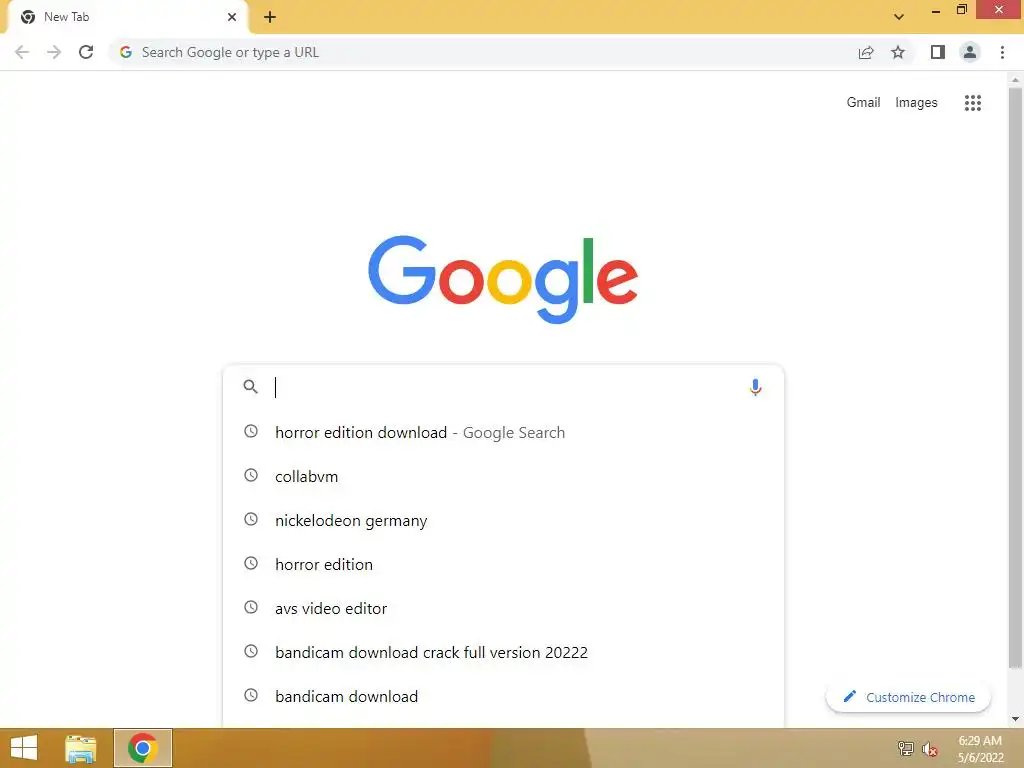1024x768 pixels.
Task: Choose the 'collabvm' suggestion
Action: coord(503,476)
